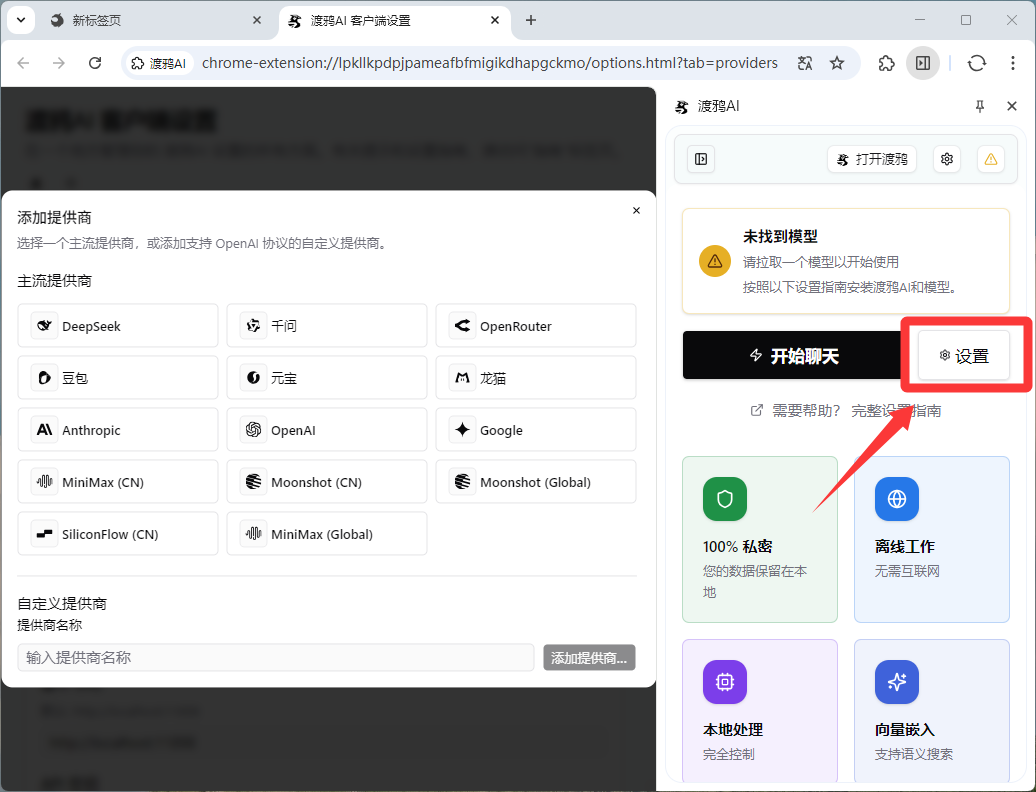Screen dimensions: 1036x792
Task: Click the yellow warning triangle icon
Action: [990, 159]
